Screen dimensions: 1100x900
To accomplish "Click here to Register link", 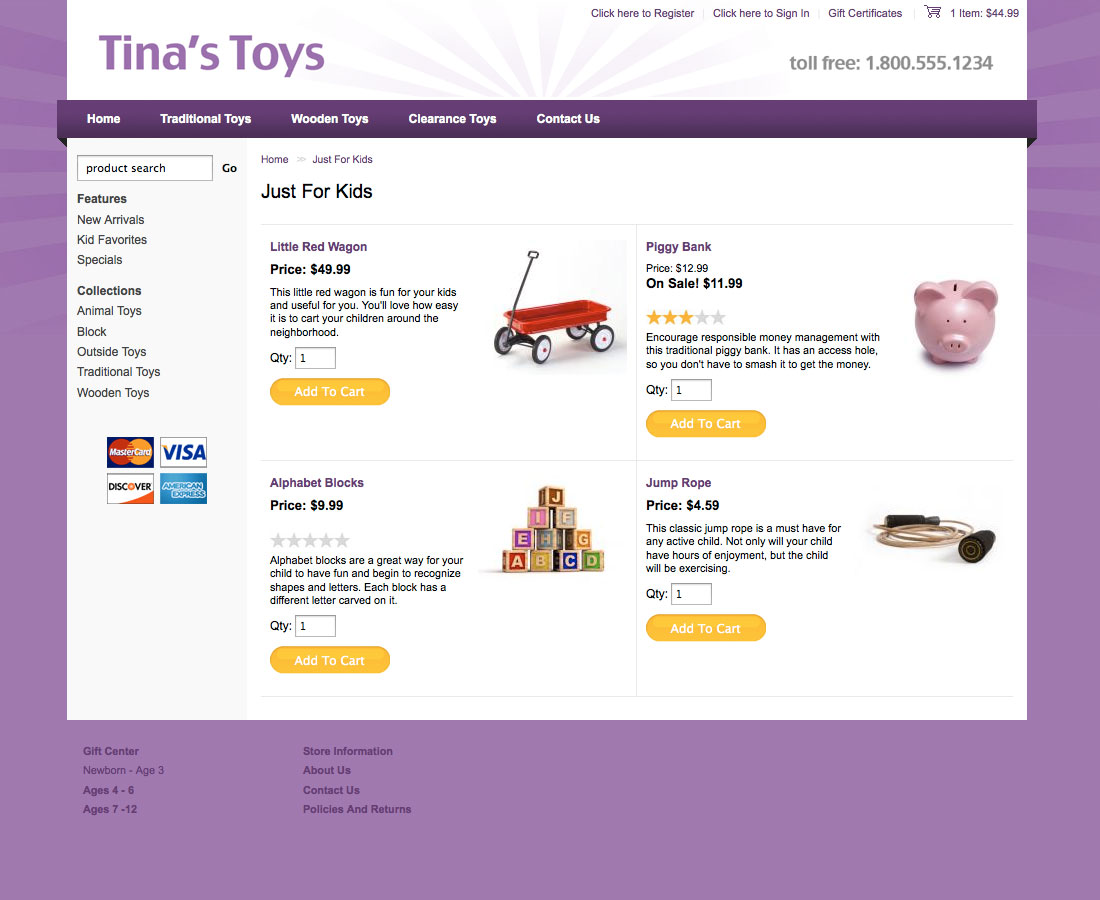I will pyautogui.click(x=642, y=13).
